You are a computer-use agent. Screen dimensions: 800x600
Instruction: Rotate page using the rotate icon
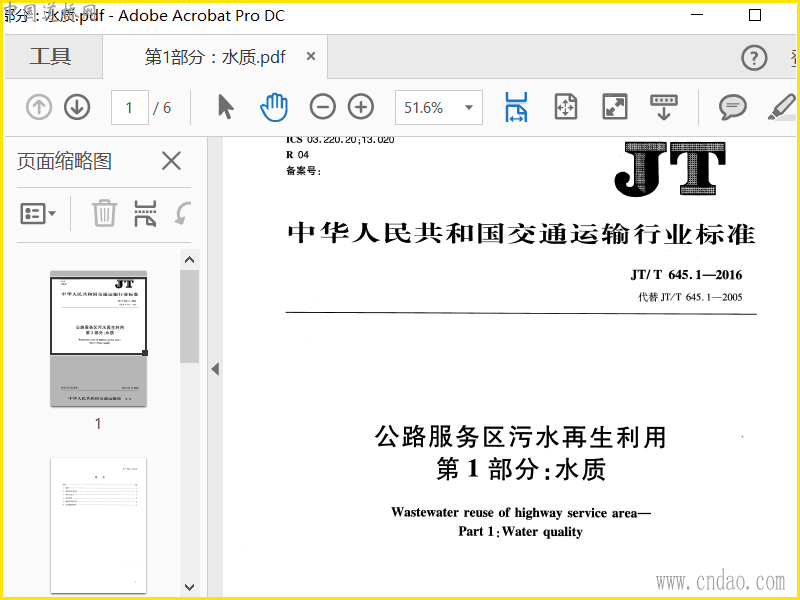182,213
